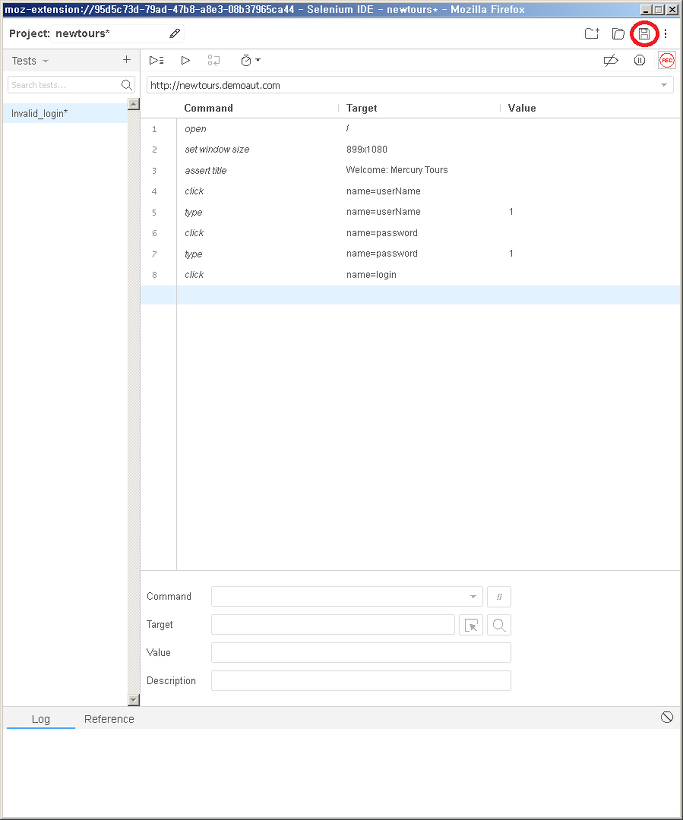Select the open command row
This screenshot has width=683, height=820.
coord(411,129)
